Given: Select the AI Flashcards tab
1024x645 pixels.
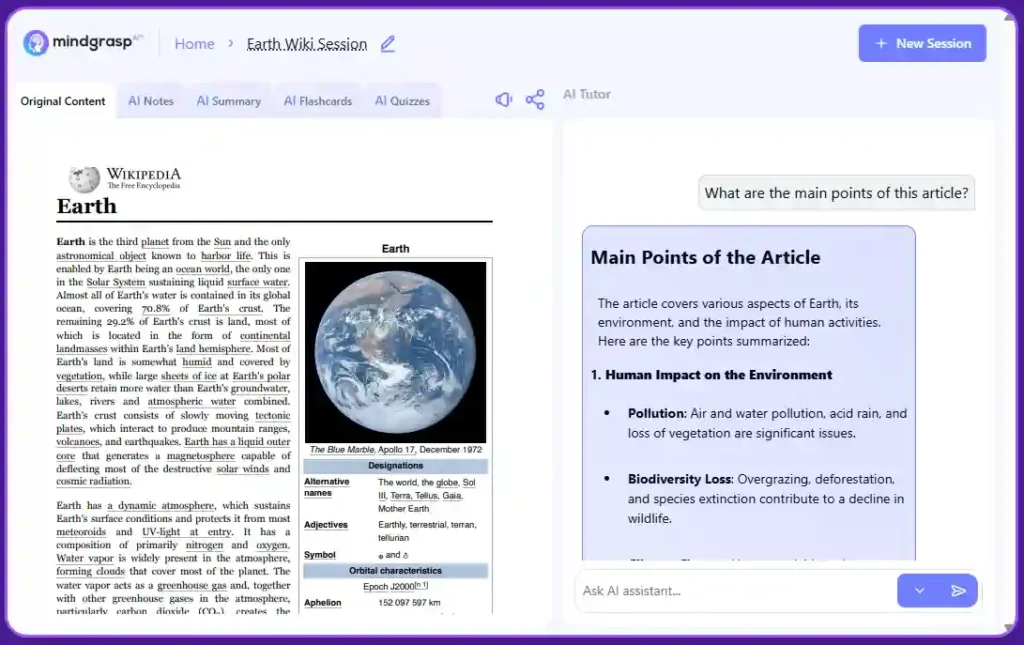Looking at the screenshot, I should (317, 101).
